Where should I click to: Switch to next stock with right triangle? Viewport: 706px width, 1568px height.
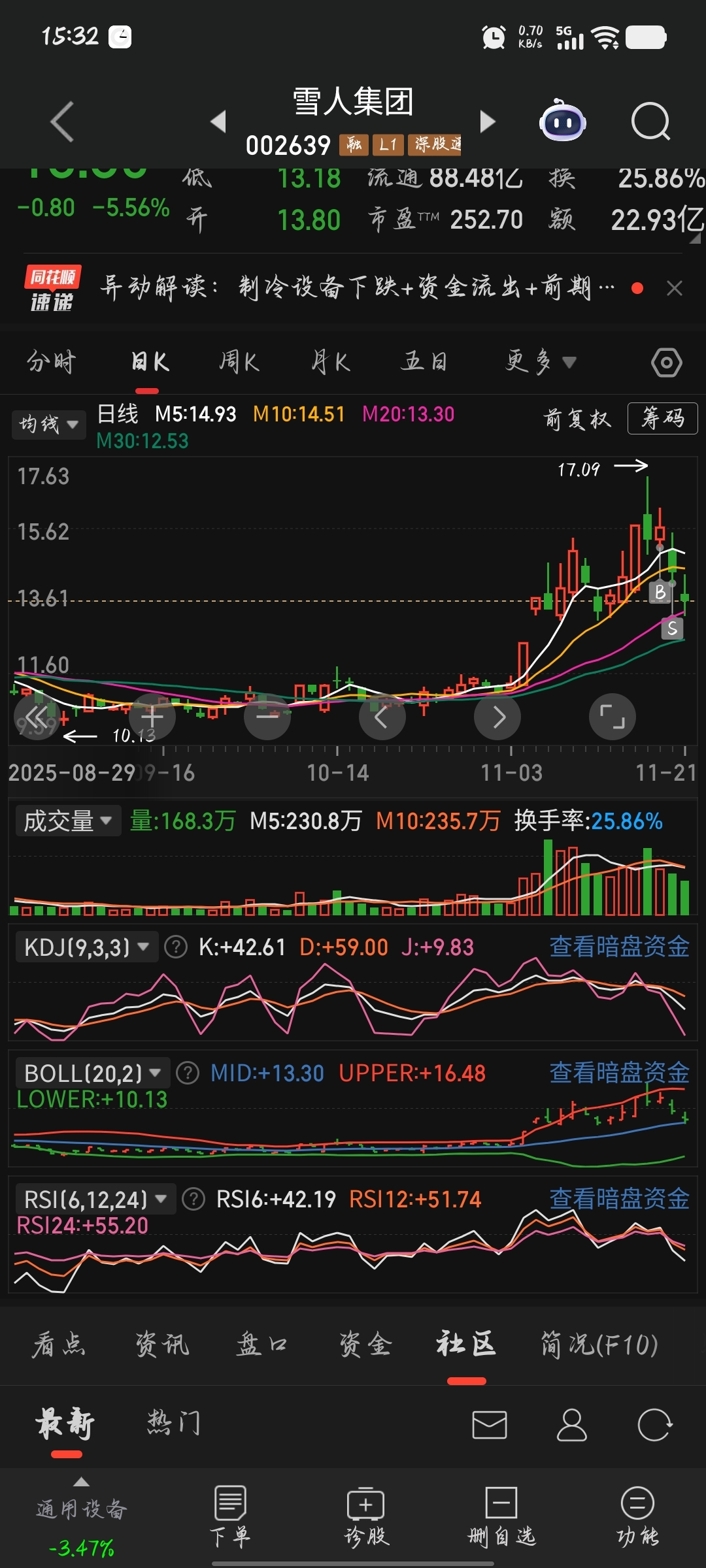pos(488,122)
